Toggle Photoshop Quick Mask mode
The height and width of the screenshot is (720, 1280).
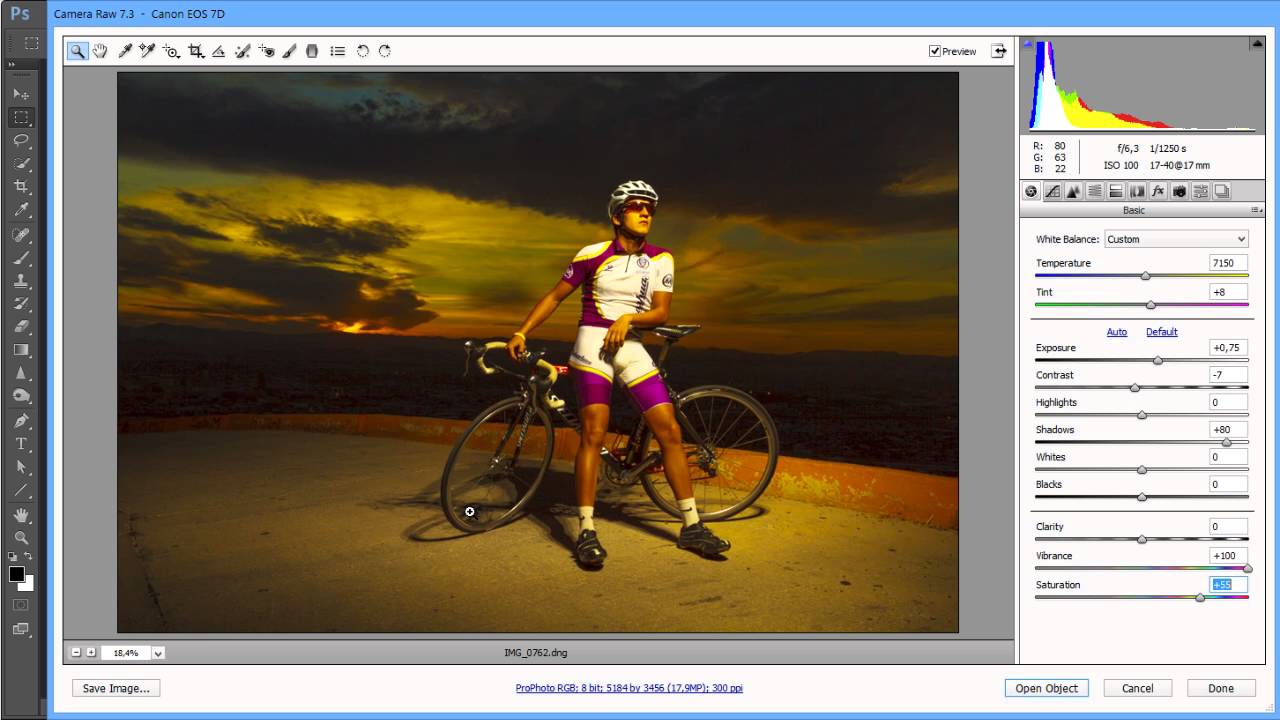[21, 604]
